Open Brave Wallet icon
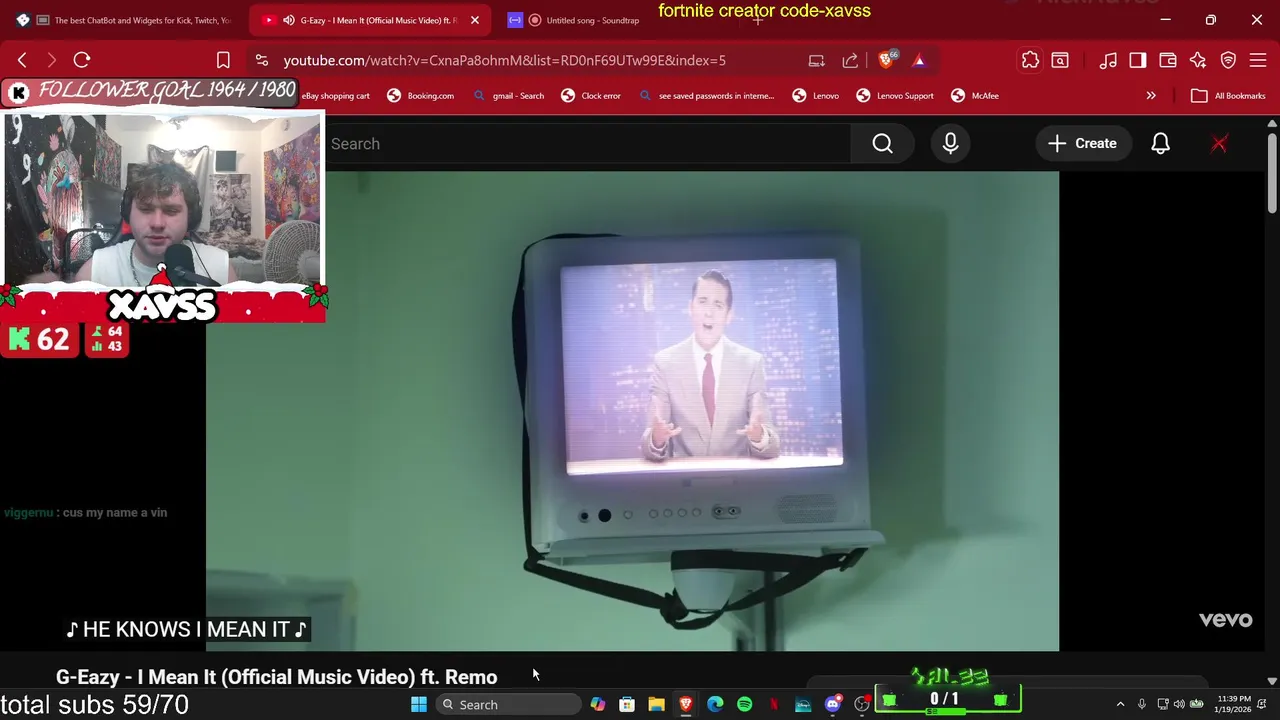Image resolution: width=1280 pixels, height=720 pixels. [1168, 60]
